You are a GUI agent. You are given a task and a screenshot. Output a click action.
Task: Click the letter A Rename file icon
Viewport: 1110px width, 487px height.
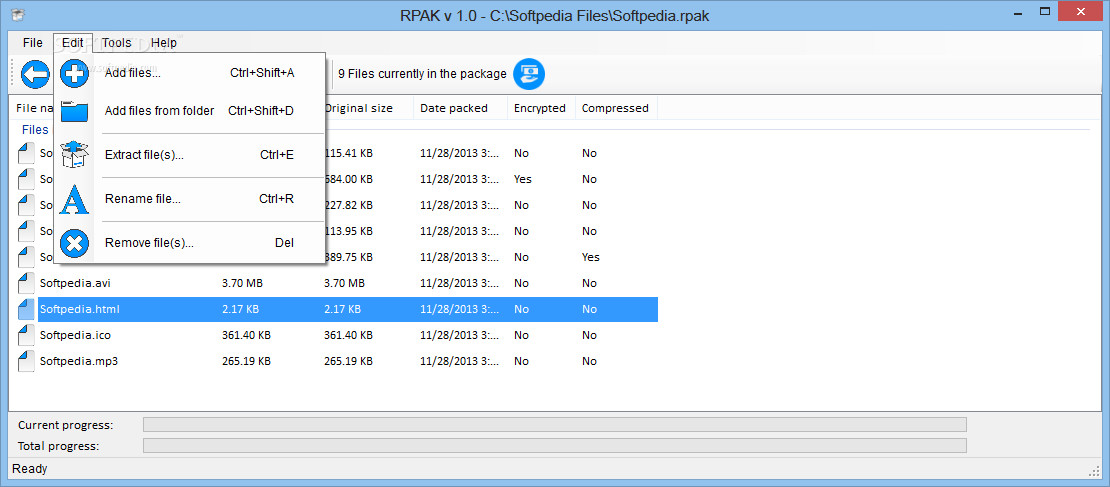point(74,199)
